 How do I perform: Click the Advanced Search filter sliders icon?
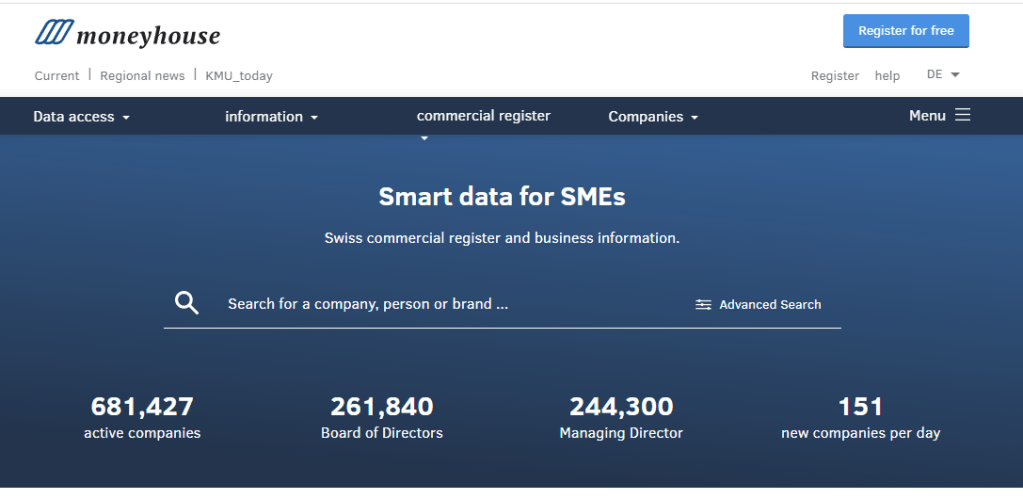[x=703, y=305]
